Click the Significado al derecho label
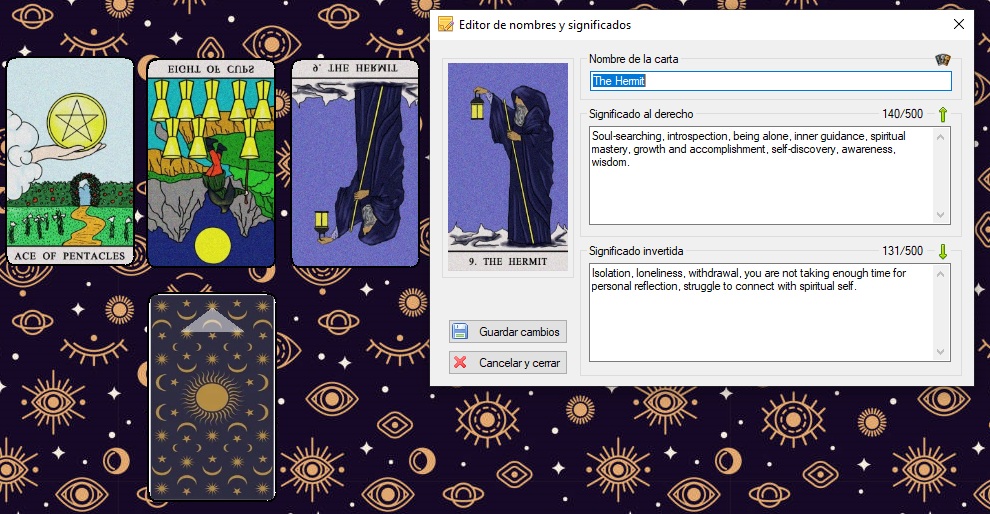Viewport: 990px width, 514px height. [x=641, y=114]
